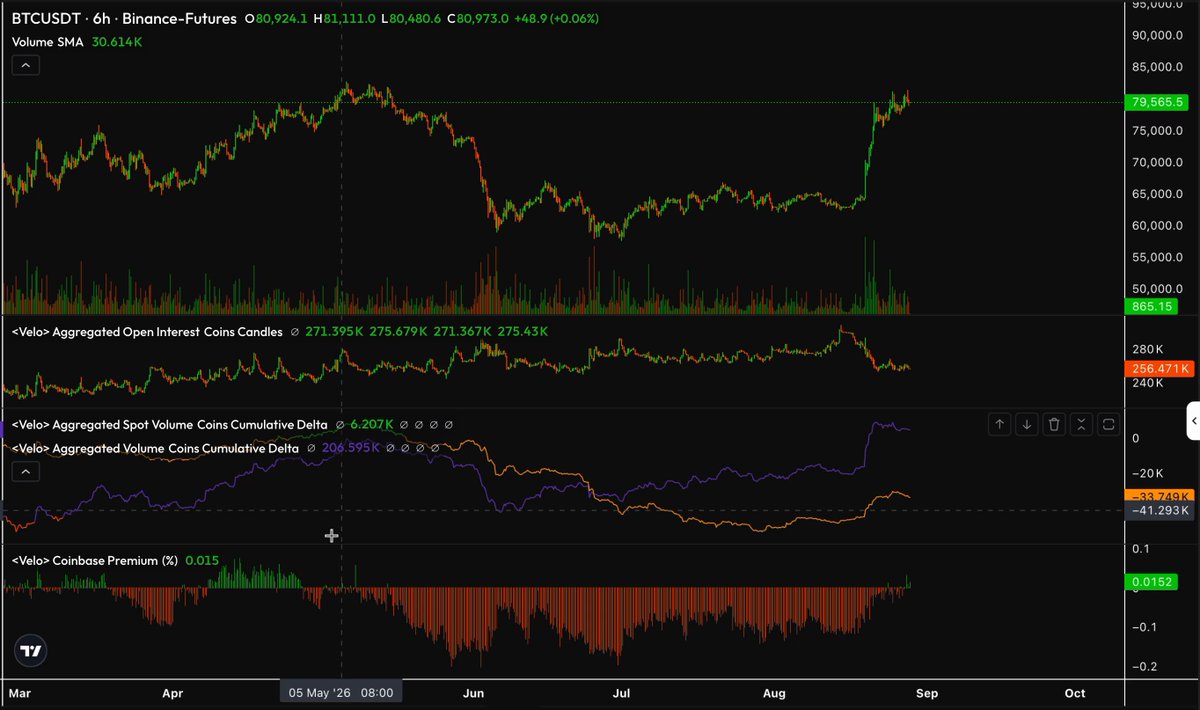Select Aggregated Volume Coins Cumulative Delta legend

[155, 448]
